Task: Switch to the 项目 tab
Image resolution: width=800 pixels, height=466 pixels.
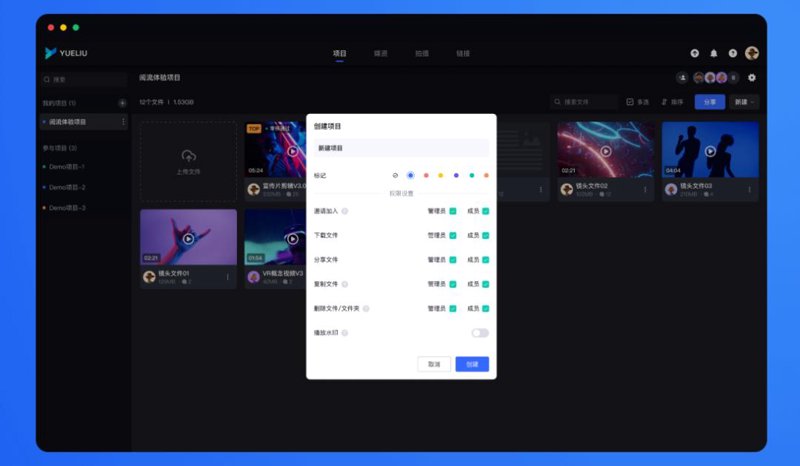Action: (339, 53)
